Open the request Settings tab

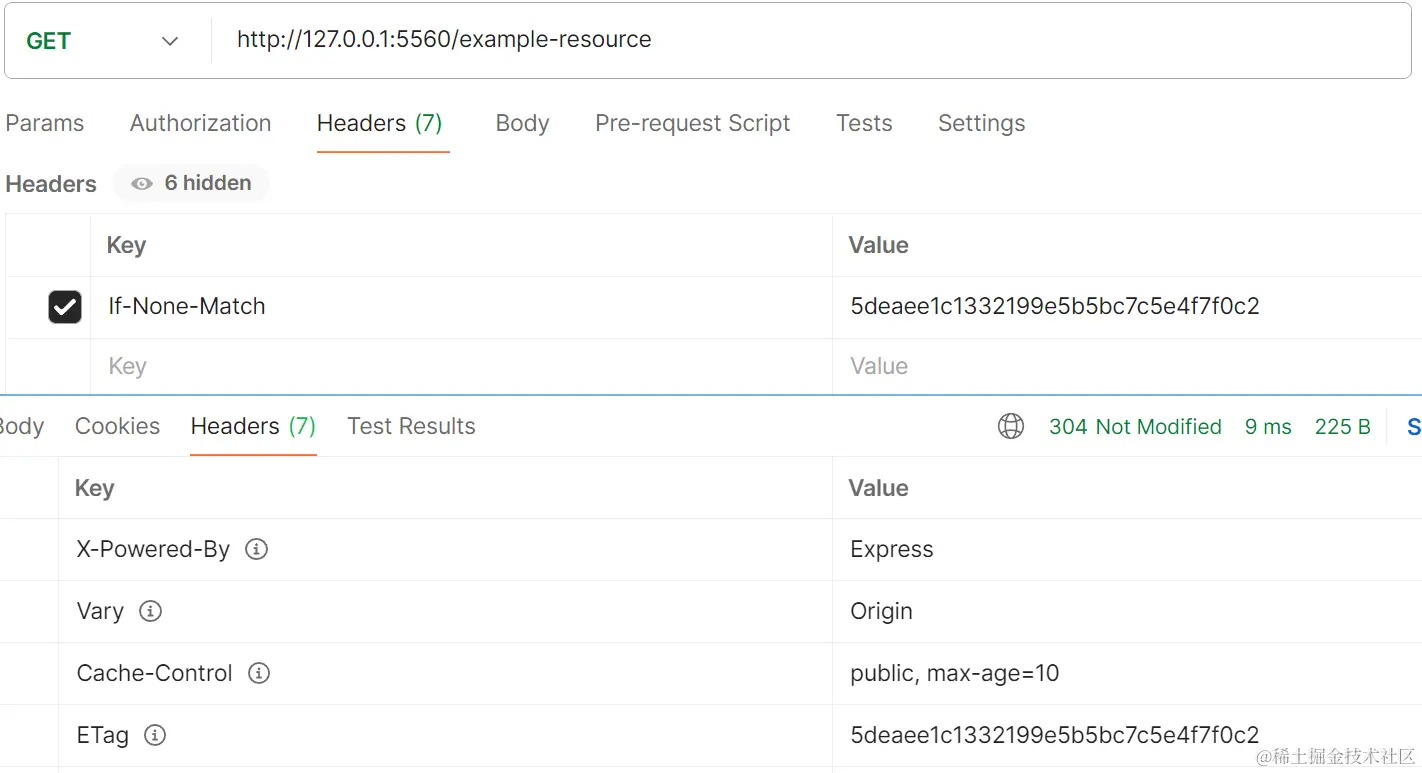[x=981, y=123]
